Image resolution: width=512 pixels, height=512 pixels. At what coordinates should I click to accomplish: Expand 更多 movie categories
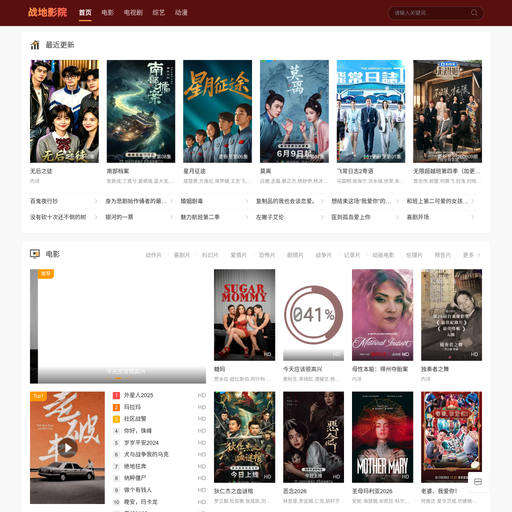471,255
